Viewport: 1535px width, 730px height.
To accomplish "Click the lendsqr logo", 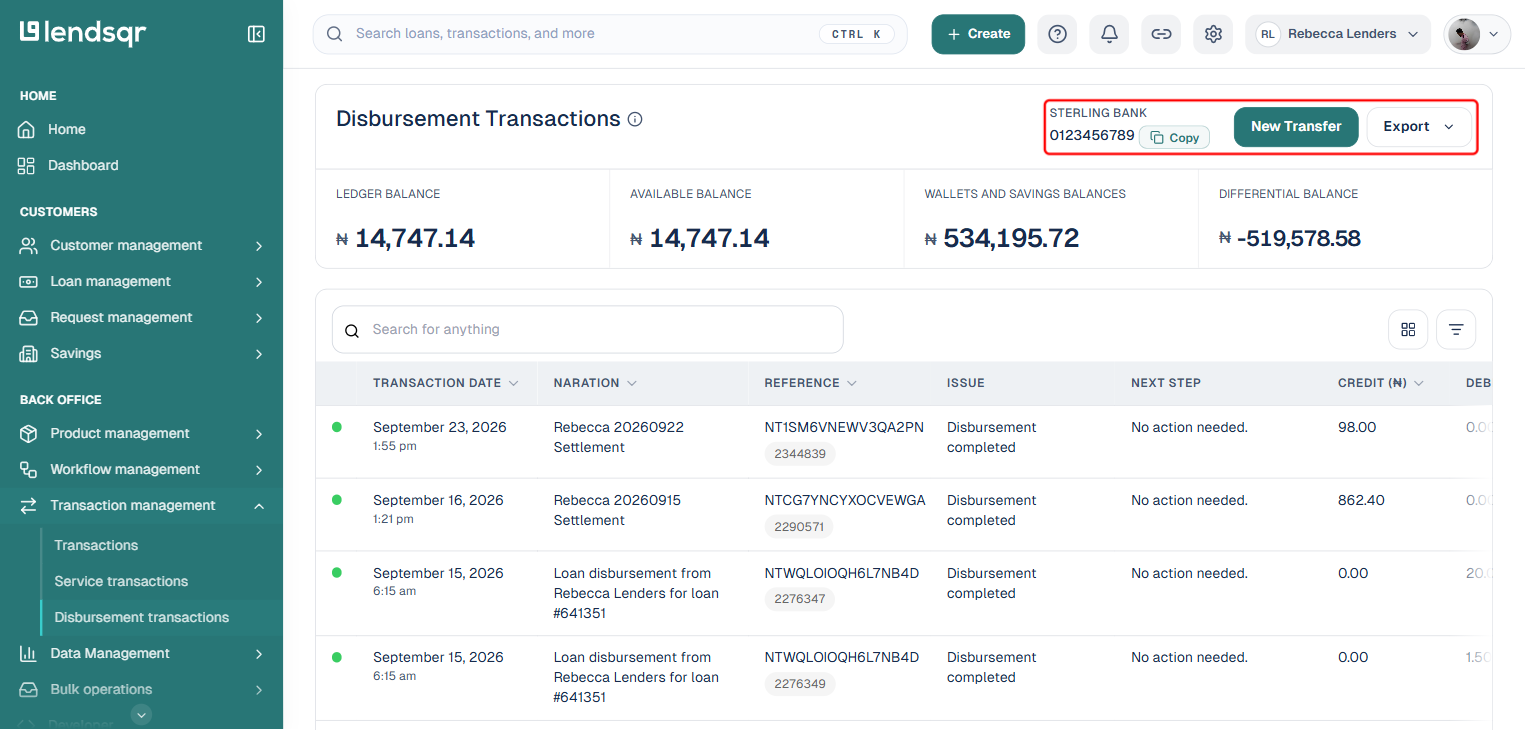I will pyautogui.click(x=83, y=33).
